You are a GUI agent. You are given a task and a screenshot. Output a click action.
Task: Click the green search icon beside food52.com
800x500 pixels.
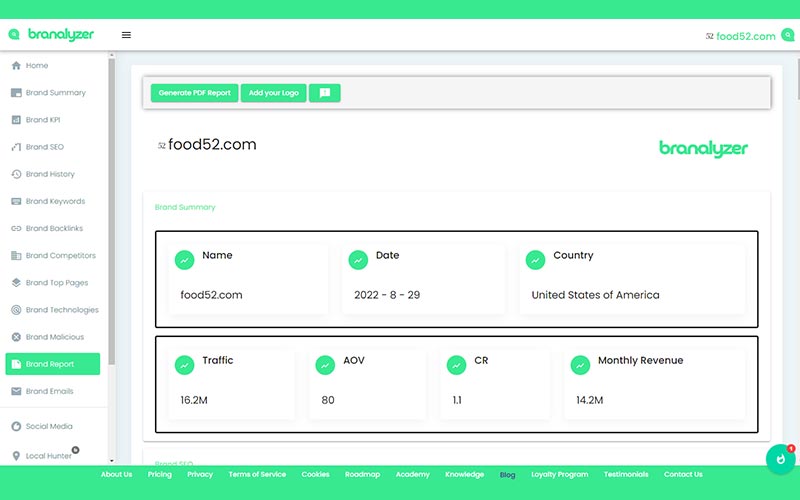788,35
